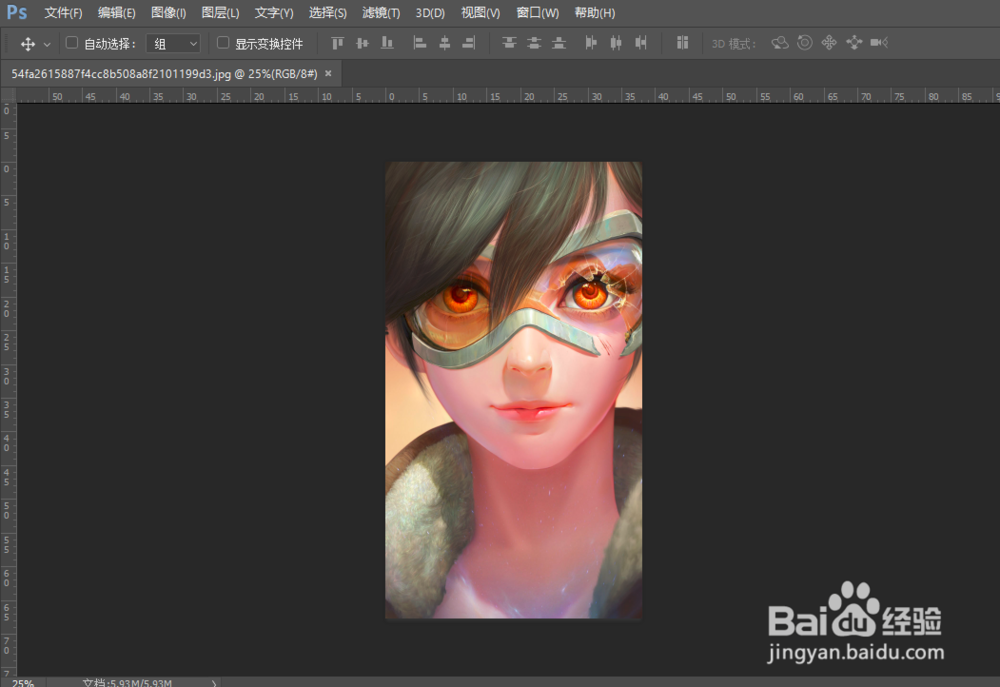Open the 滤镜(T) menu
1000x687 pixels.
[381, 13]
